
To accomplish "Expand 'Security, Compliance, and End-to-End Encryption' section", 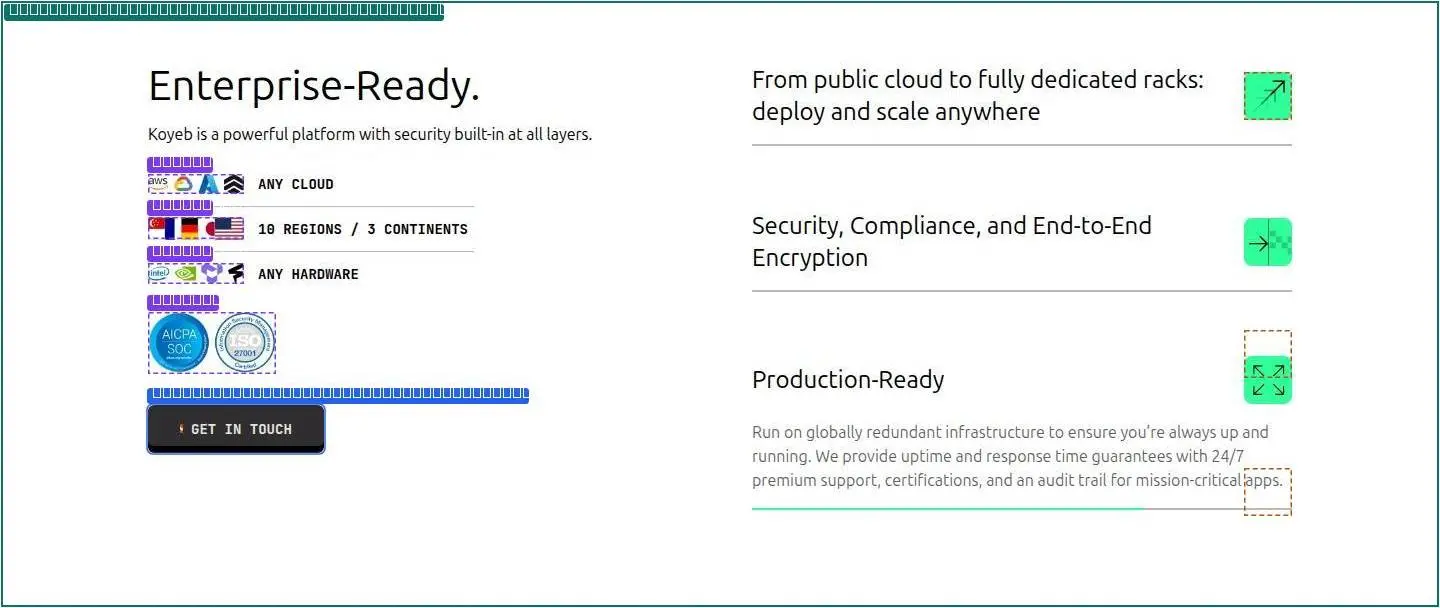I will [1022, 242].
